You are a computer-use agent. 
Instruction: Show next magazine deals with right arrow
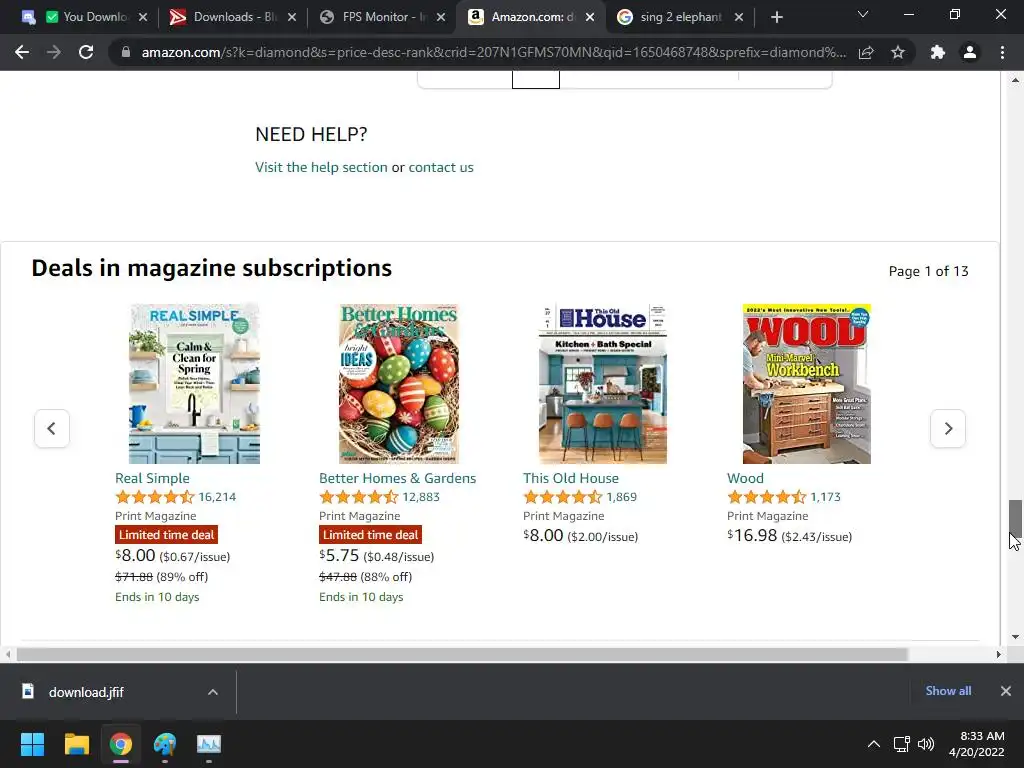click(x=948, y=428)
